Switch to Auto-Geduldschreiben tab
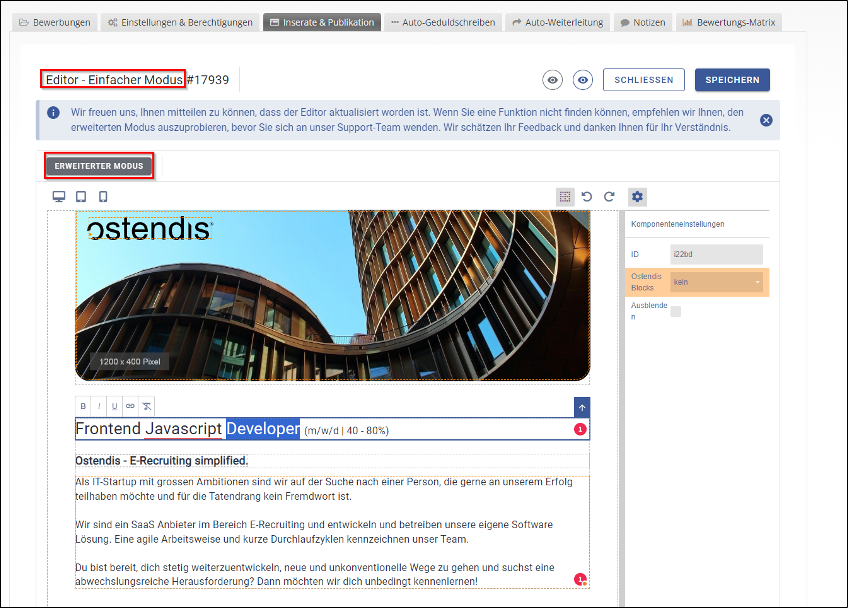The height and width of the screenshot is (608, 848). tap(443, 22)
